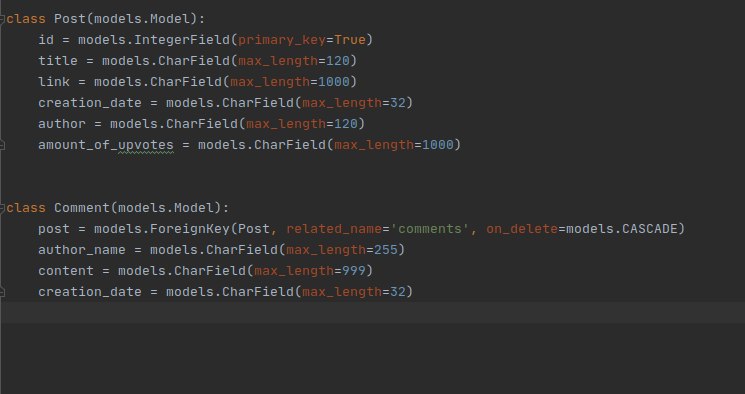Click the 'author' field name in Post
Image resolution: width=745 pixels, height=394 pixels.
coord(62,124)
